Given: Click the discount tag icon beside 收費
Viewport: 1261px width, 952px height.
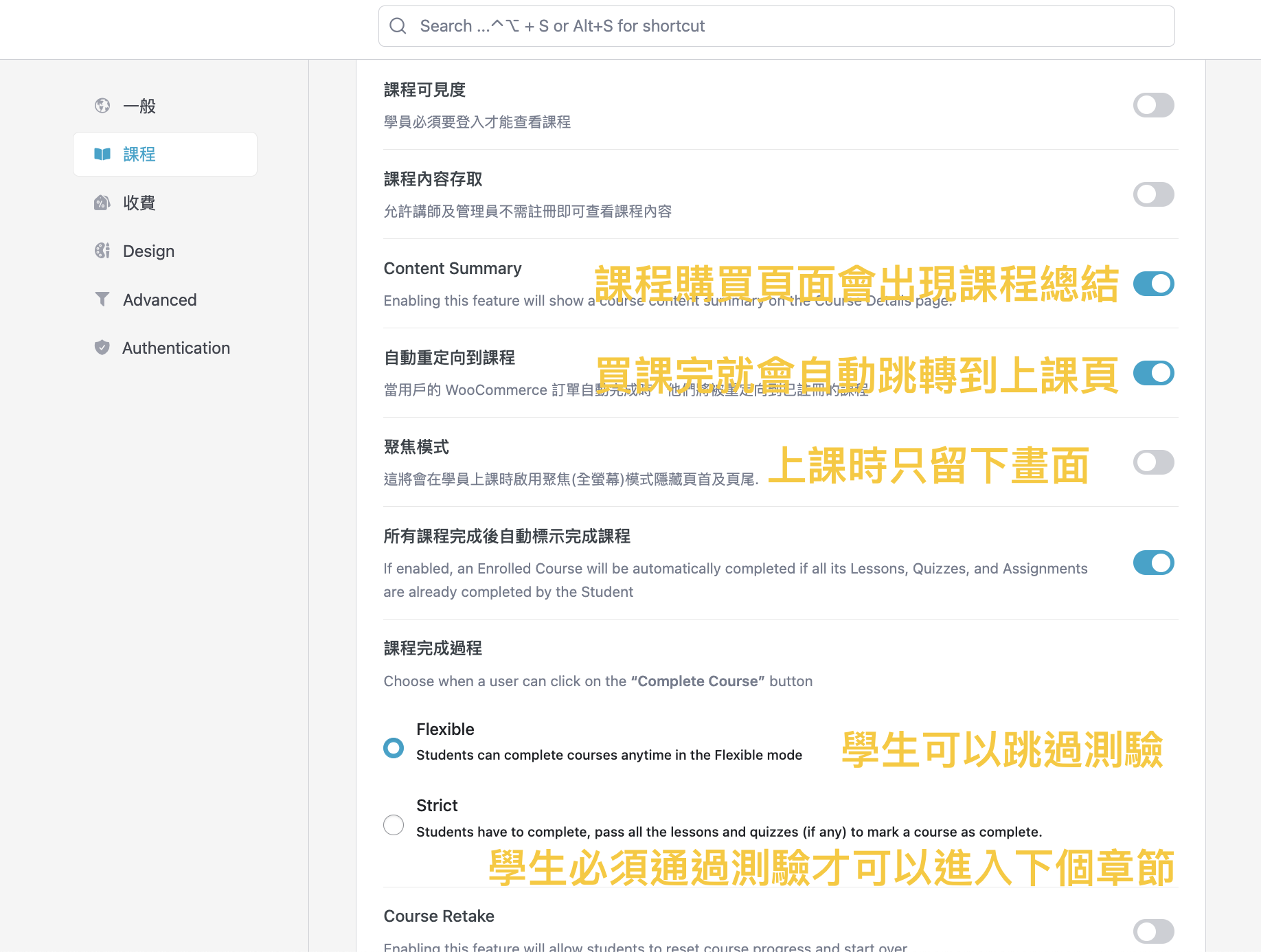Looking at the screenshot, I should 102,203.
